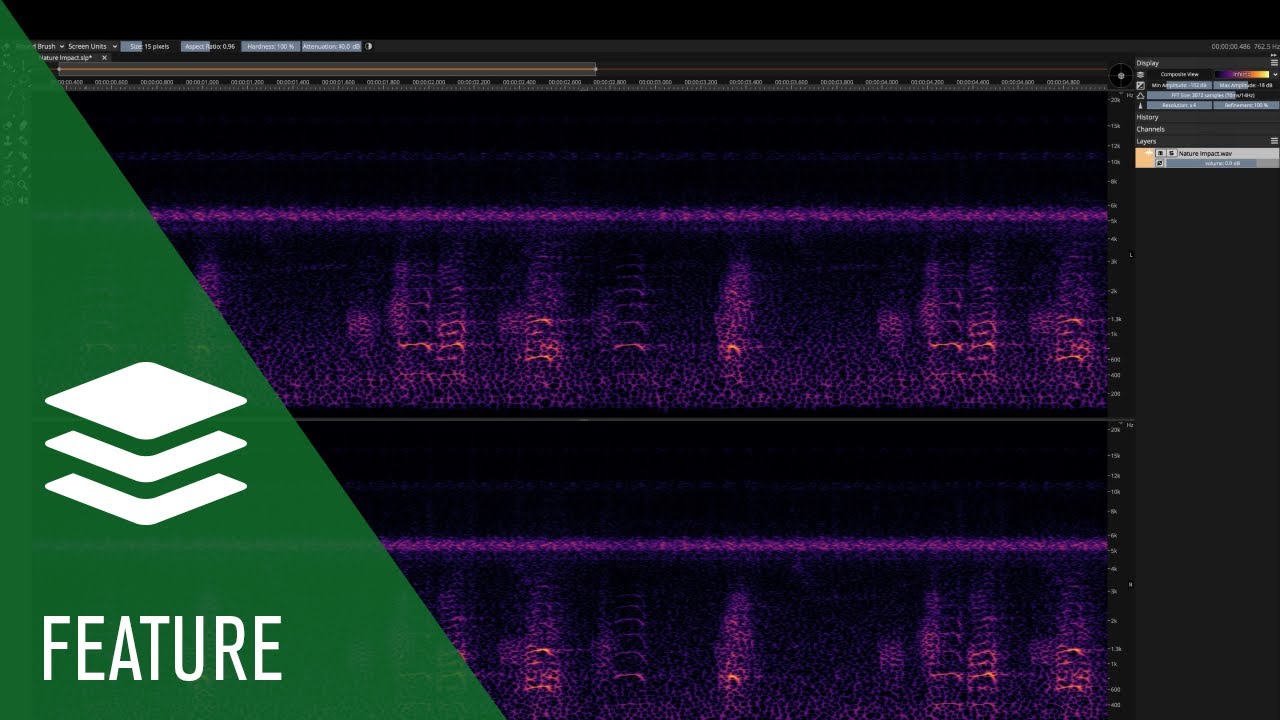Close the Nature Impact.slp tab

pos(104,58)
